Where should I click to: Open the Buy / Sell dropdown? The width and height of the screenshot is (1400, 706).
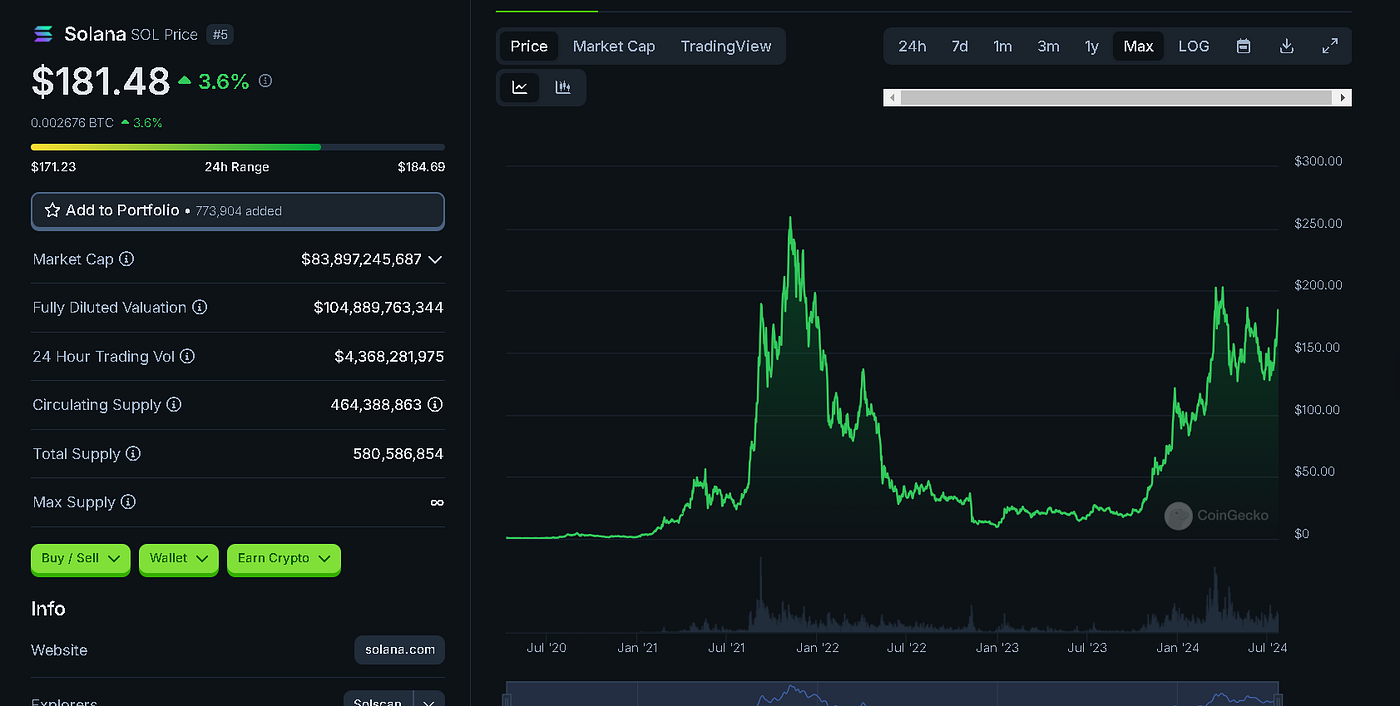point(81,559)
